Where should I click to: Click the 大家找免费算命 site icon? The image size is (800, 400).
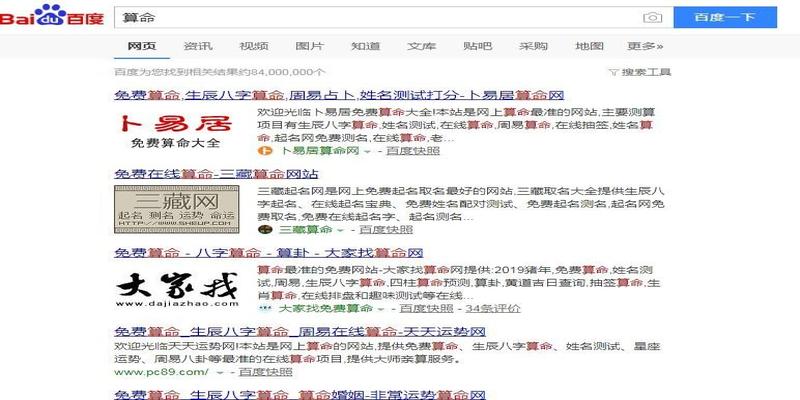point(264,308)
